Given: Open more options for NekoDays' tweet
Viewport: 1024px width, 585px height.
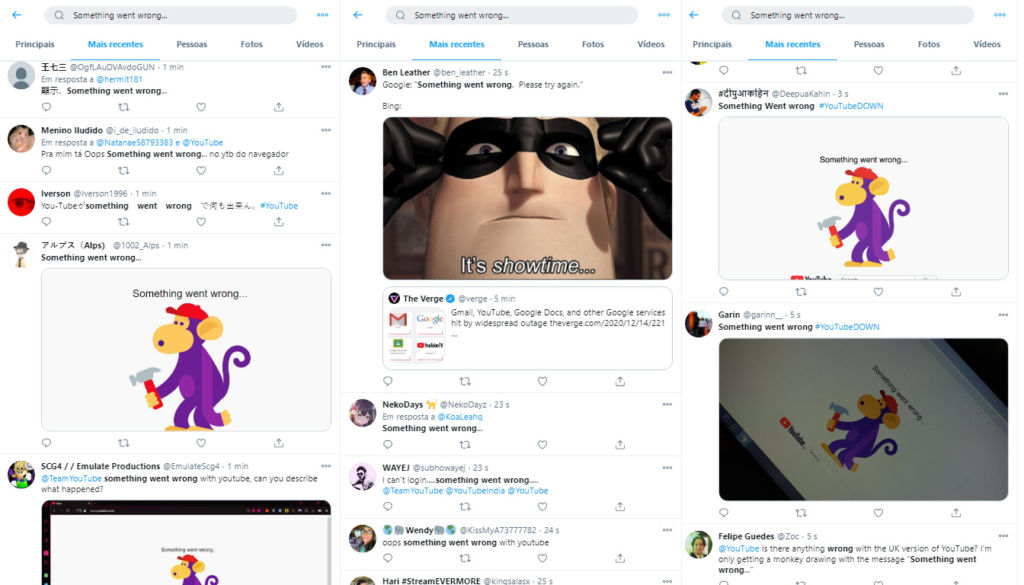Looking at the screenshot, I should pos(667,404).
